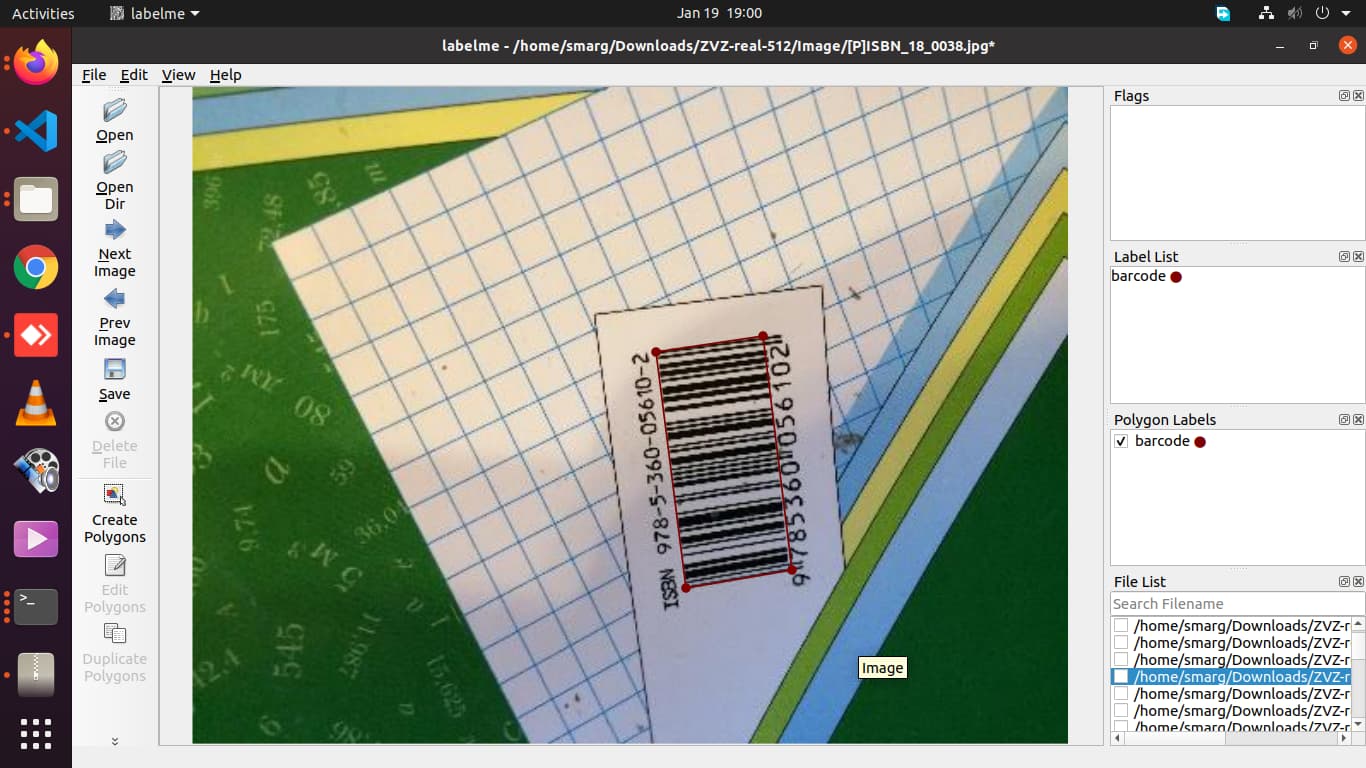Select the highlighted file path in File List

[1242, 677]
